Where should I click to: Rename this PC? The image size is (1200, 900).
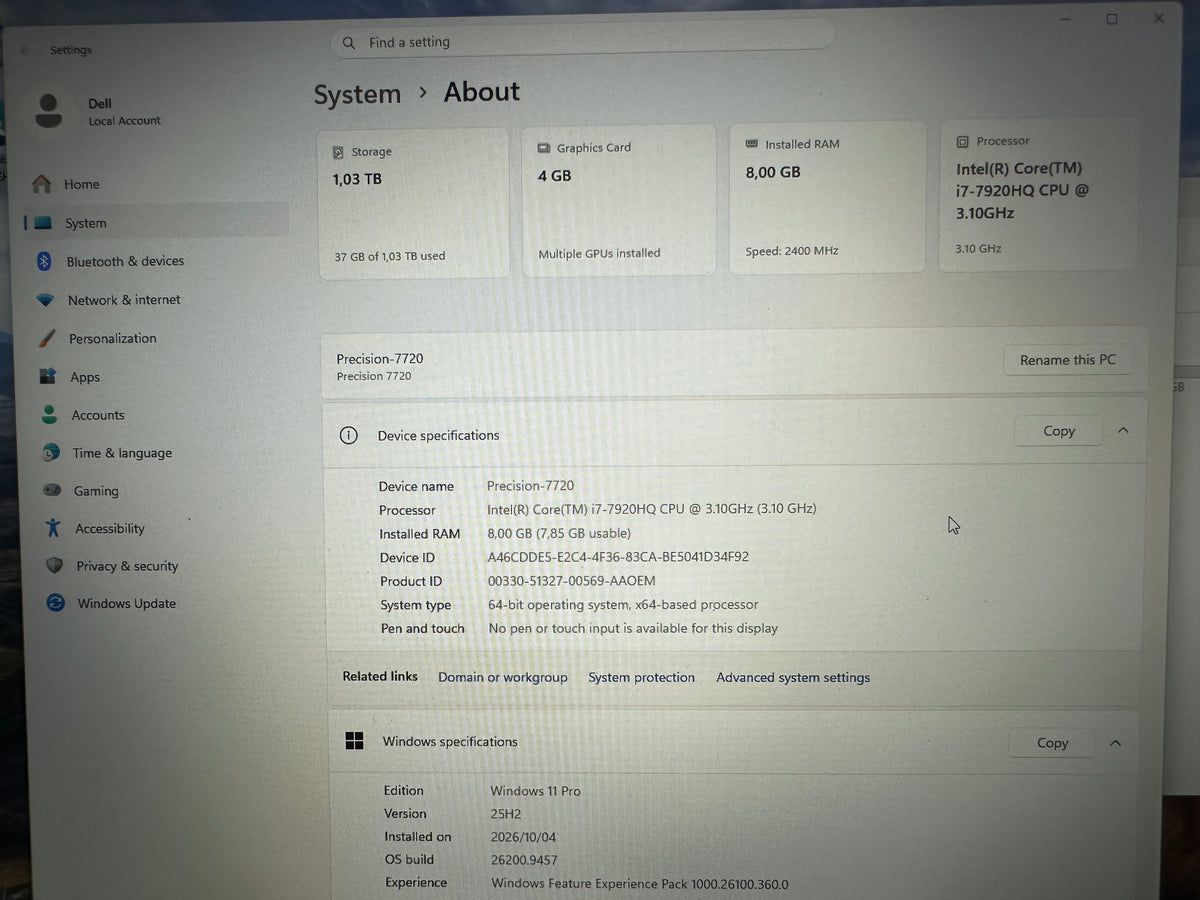(x=1068, y=360)
